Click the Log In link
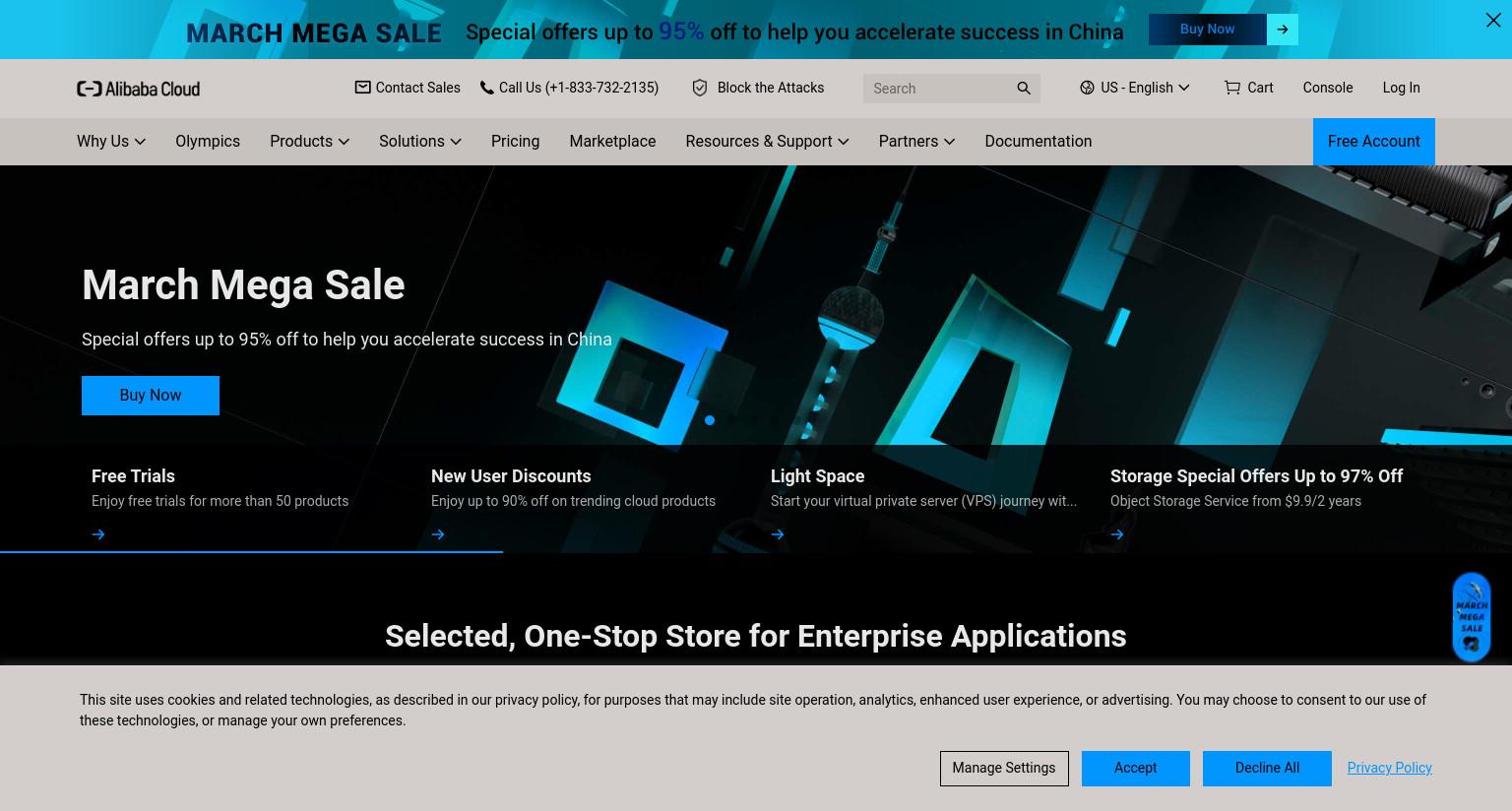 (1401, 88)
